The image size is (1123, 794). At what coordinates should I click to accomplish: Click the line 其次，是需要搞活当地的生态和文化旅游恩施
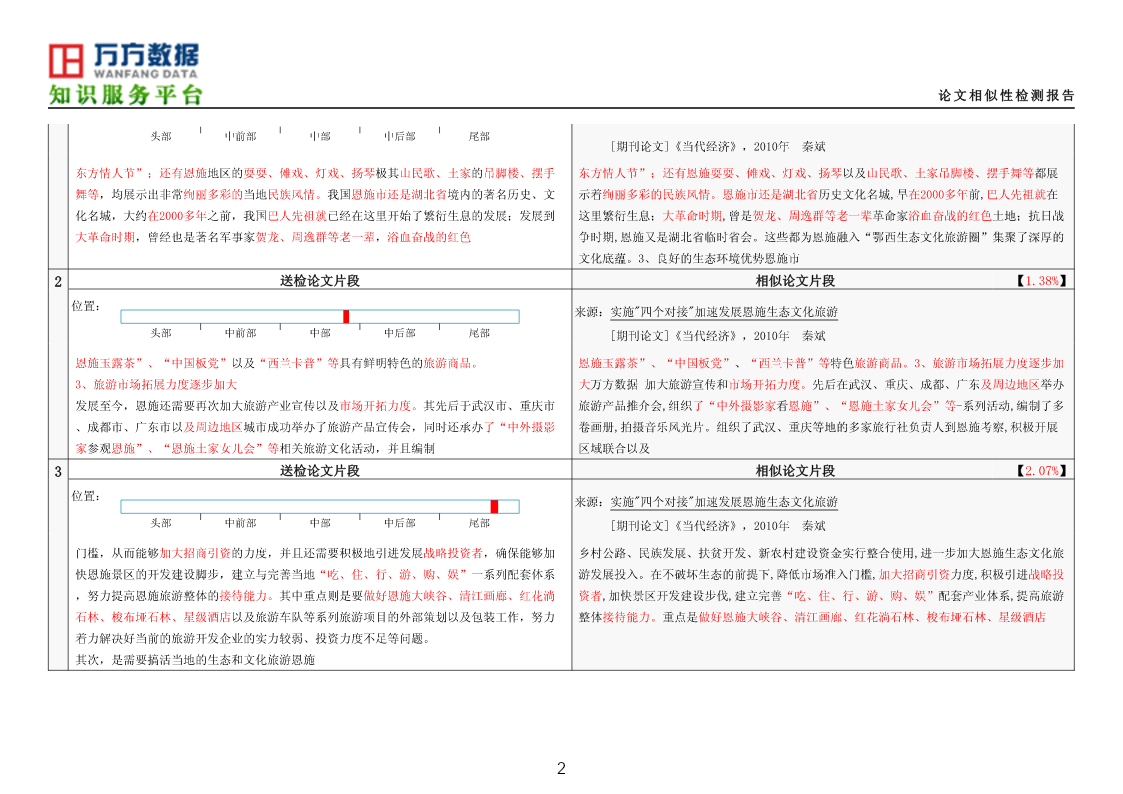tap(195, 659)
